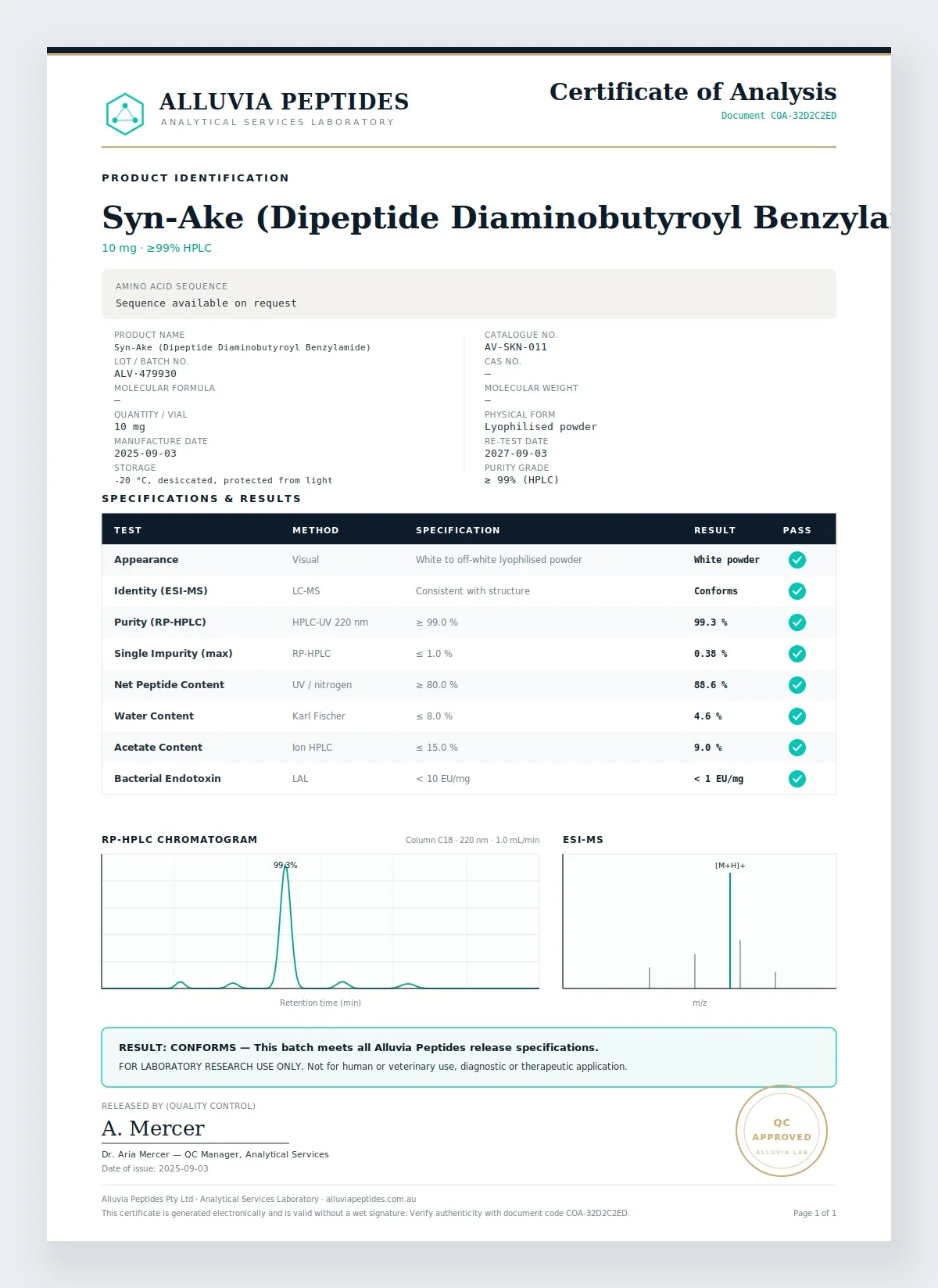Viewport: 938px width, 1288px height.
Task: Click the PASS column header
Action: click(797, 530)
